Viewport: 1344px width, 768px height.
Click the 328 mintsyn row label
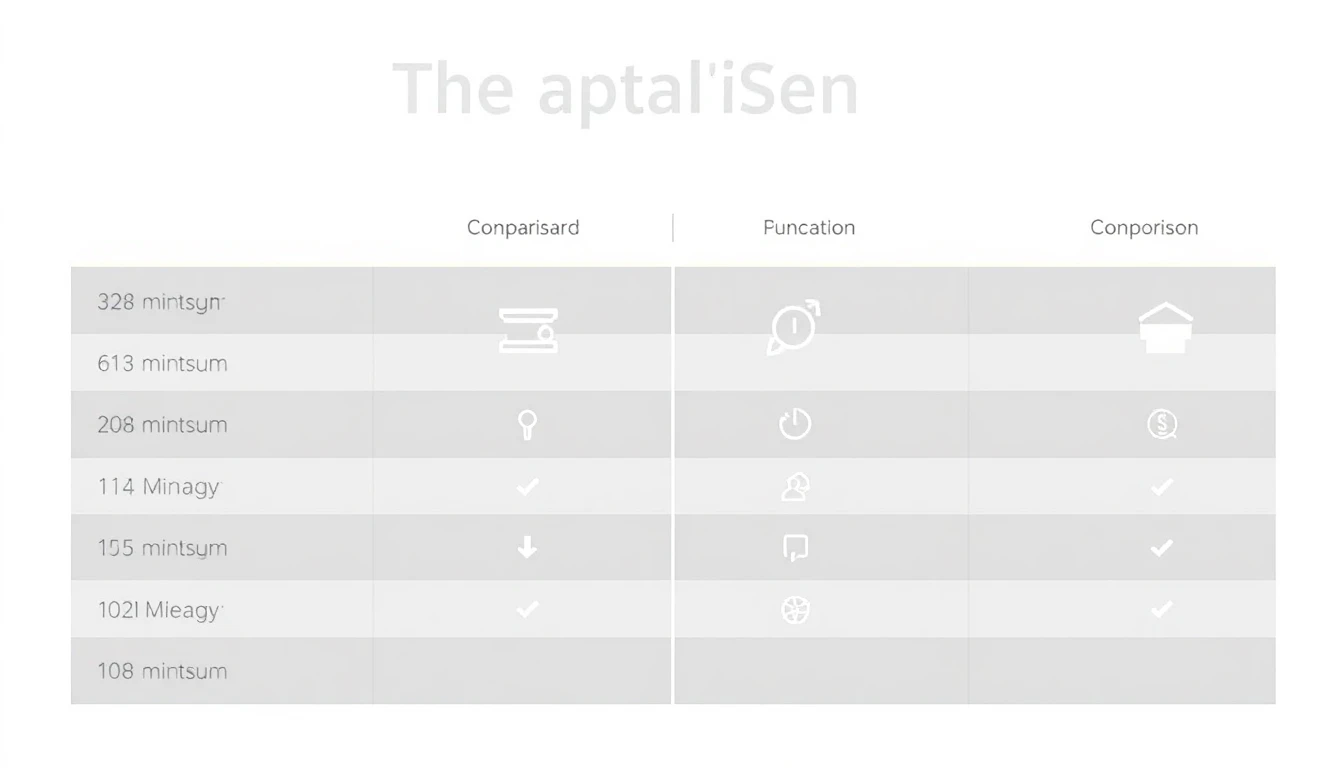click(x=161, y=302)
